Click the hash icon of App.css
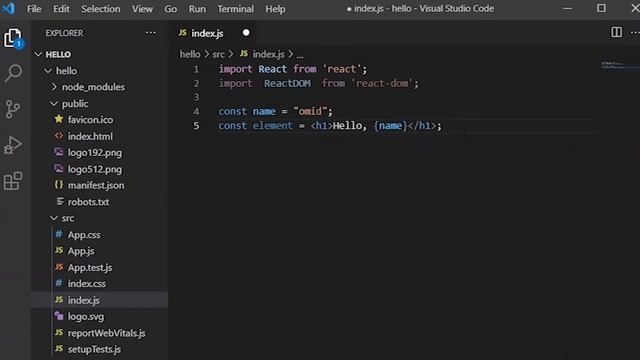The width and height of the screenshot is (640, 360). (x=59, y=234)
